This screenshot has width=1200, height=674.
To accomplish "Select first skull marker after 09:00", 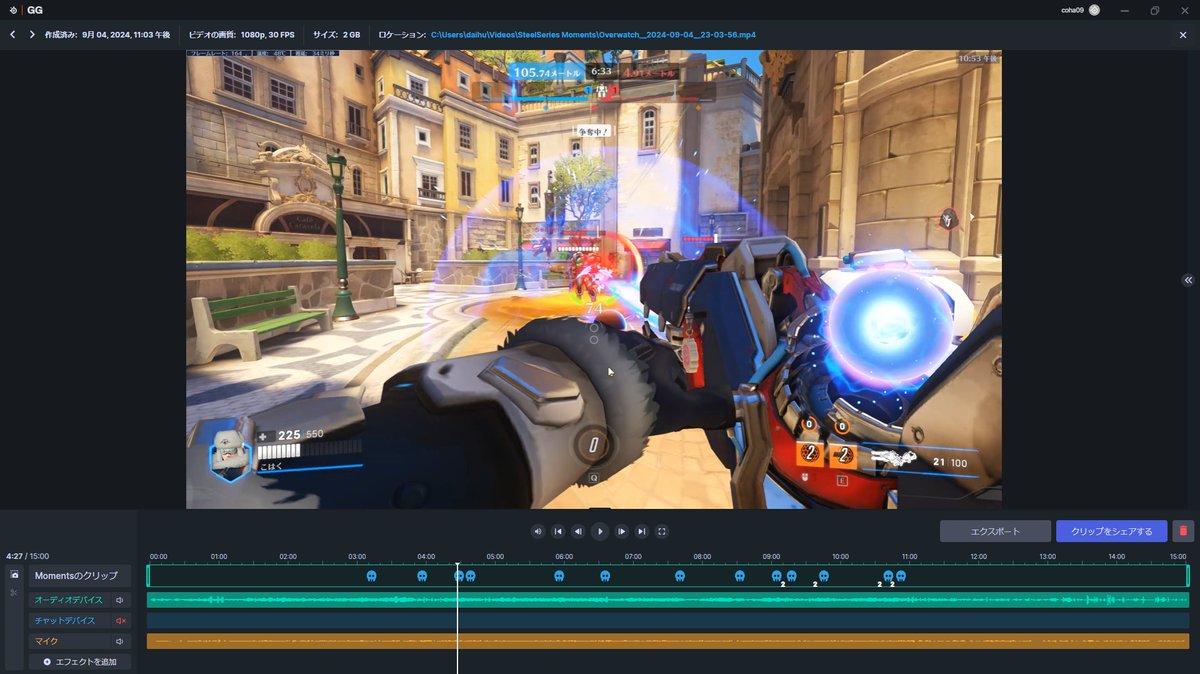I will click(x=777, y=575).
